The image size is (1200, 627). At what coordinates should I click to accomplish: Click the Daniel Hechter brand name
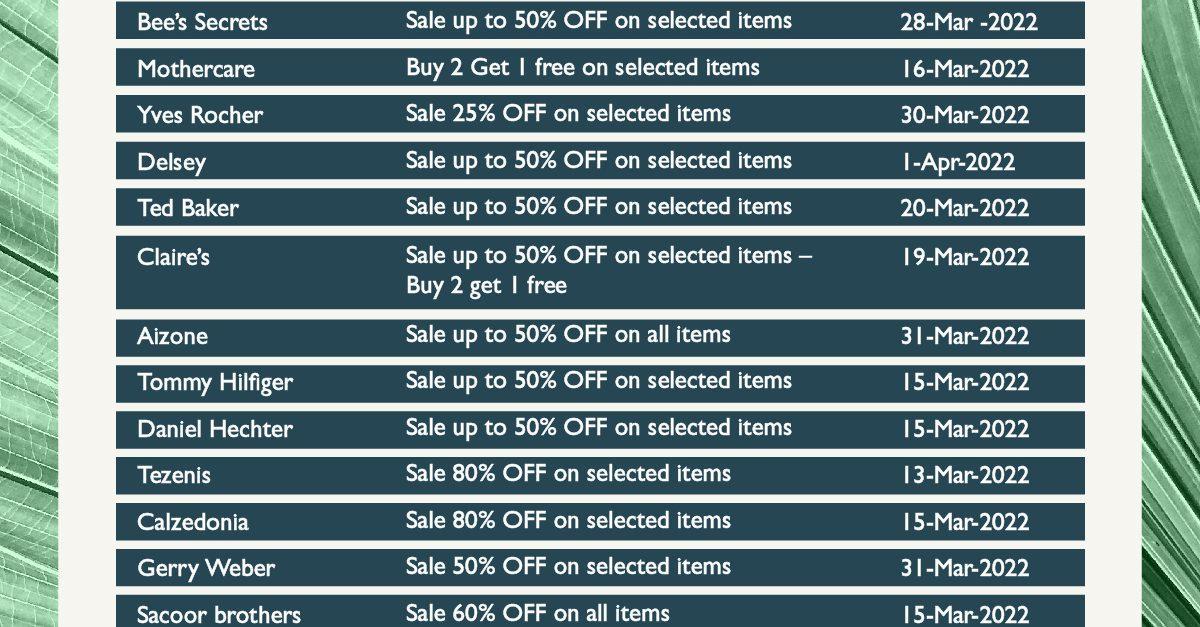click(215, 429)
